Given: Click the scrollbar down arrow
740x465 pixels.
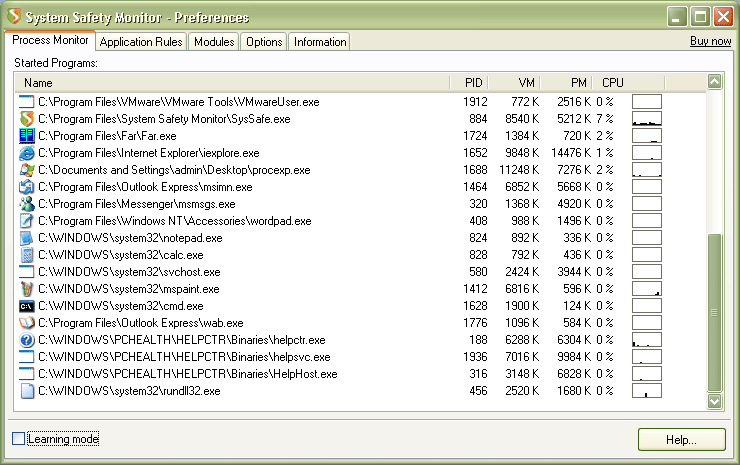Looking at the screenshot, I should click(x=715, y=401).
